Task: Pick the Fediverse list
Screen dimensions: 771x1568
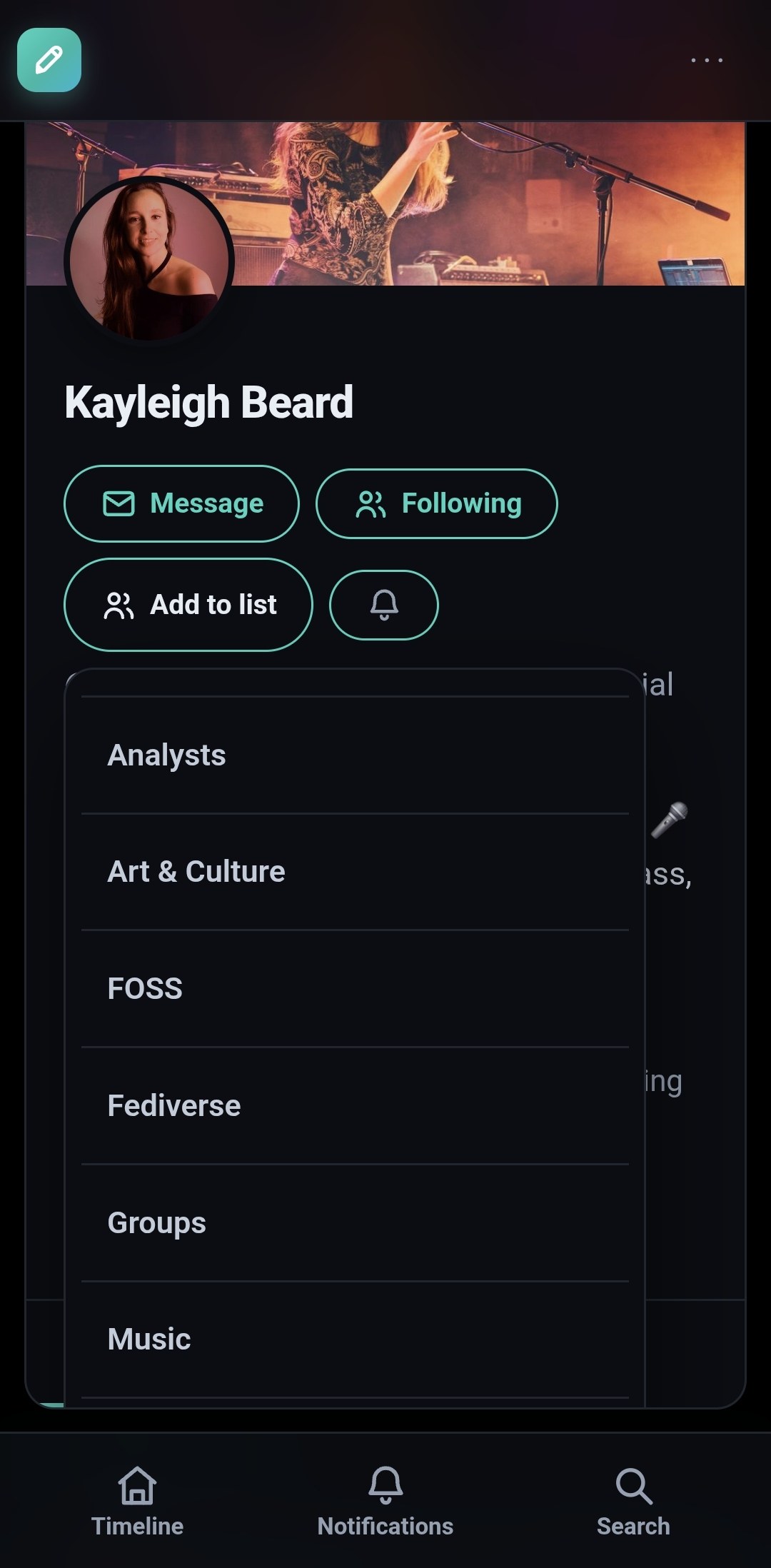Action: tap(355, 1106)
